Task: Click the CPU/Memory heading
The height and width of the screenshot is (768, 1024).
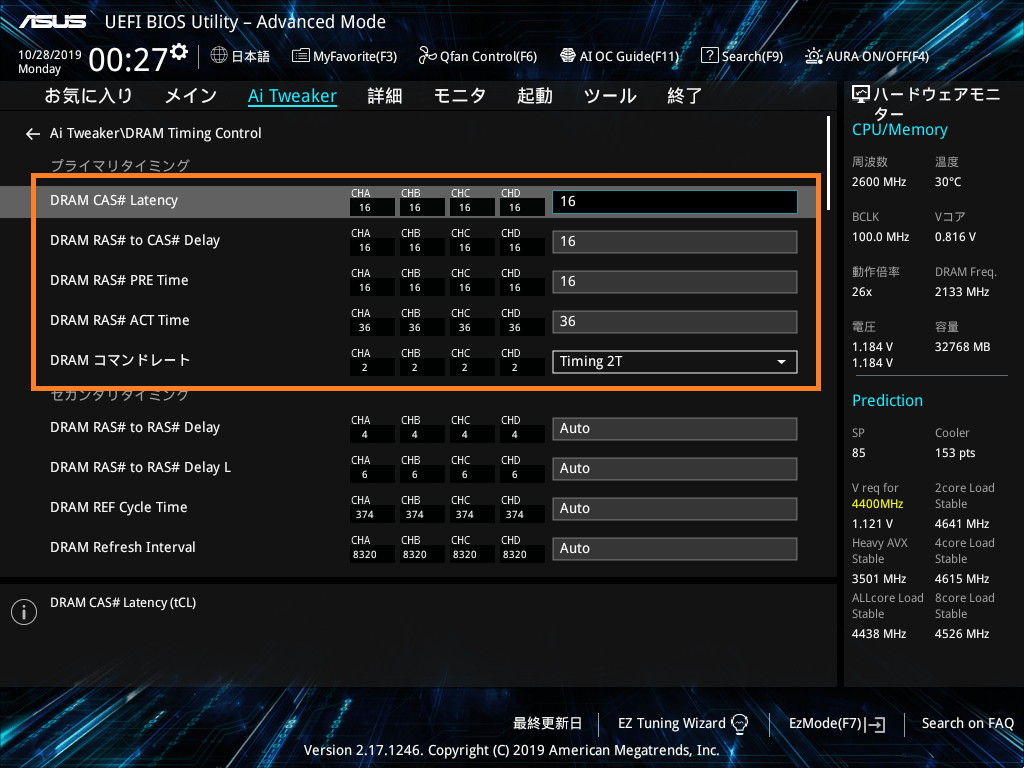Action: pos(899,130)
